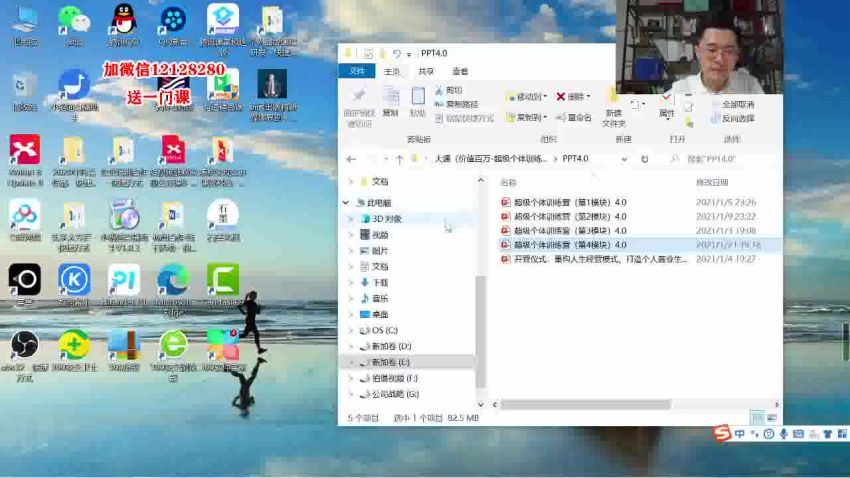Open the Shimo Docs round desktop icon
850x478 pixels.
point(223,215)
